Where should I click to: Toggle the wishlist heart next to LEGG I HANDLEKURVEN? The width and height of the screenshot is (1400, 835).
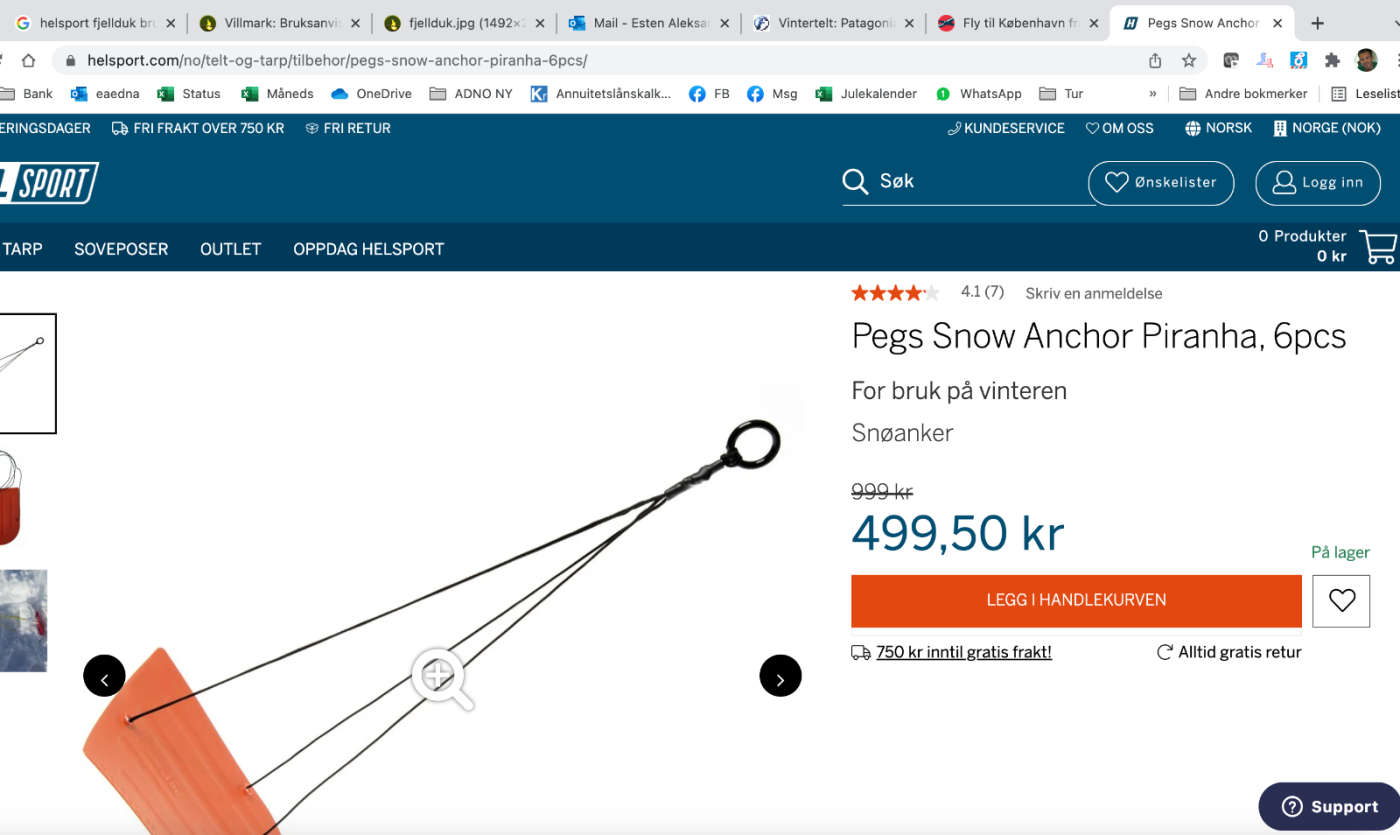(x=1340, y=600)
